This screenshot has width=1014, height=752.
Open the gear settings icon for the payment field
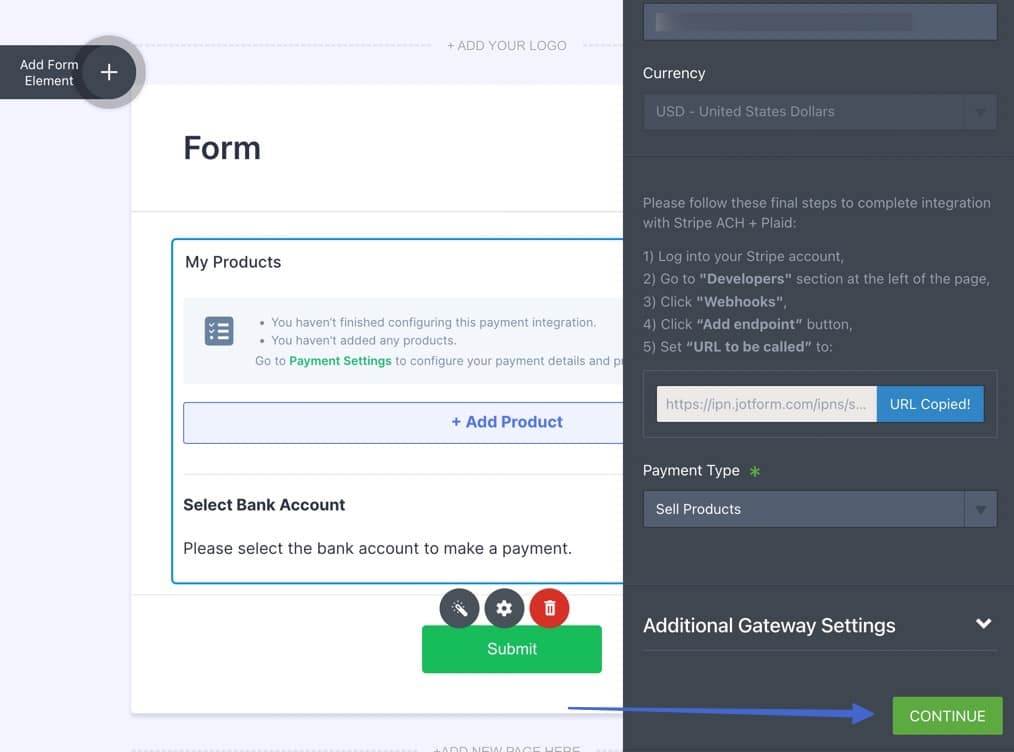(504, 608)
